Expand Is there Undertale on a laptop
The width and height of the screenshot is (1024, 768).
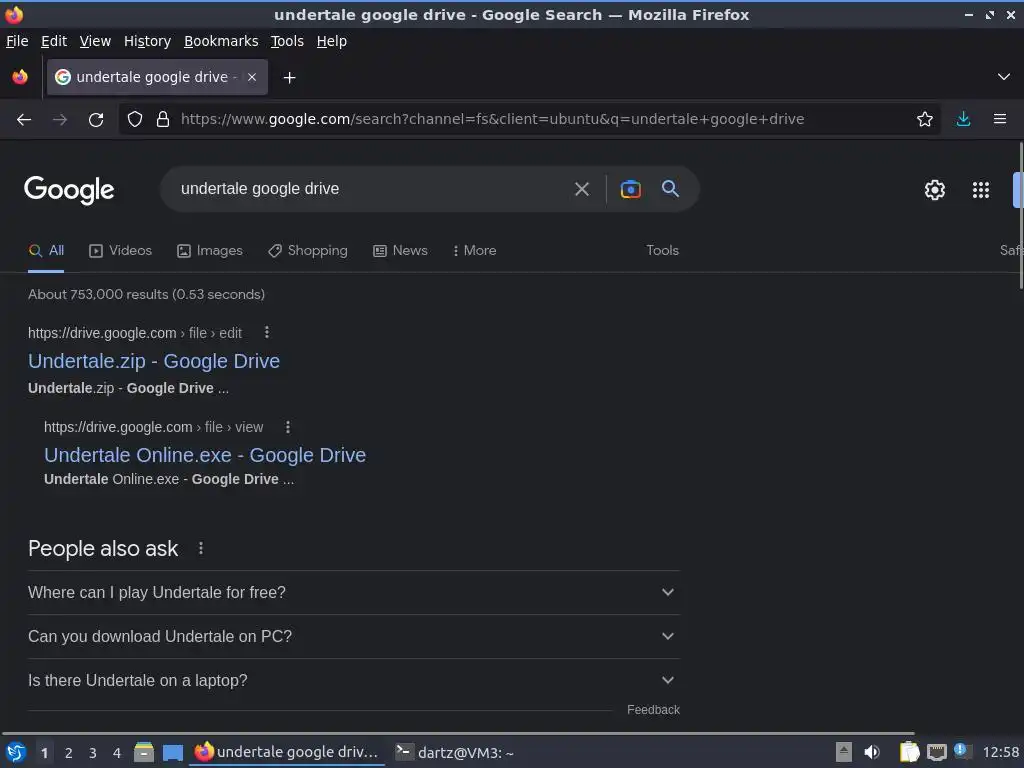(353, 680)
